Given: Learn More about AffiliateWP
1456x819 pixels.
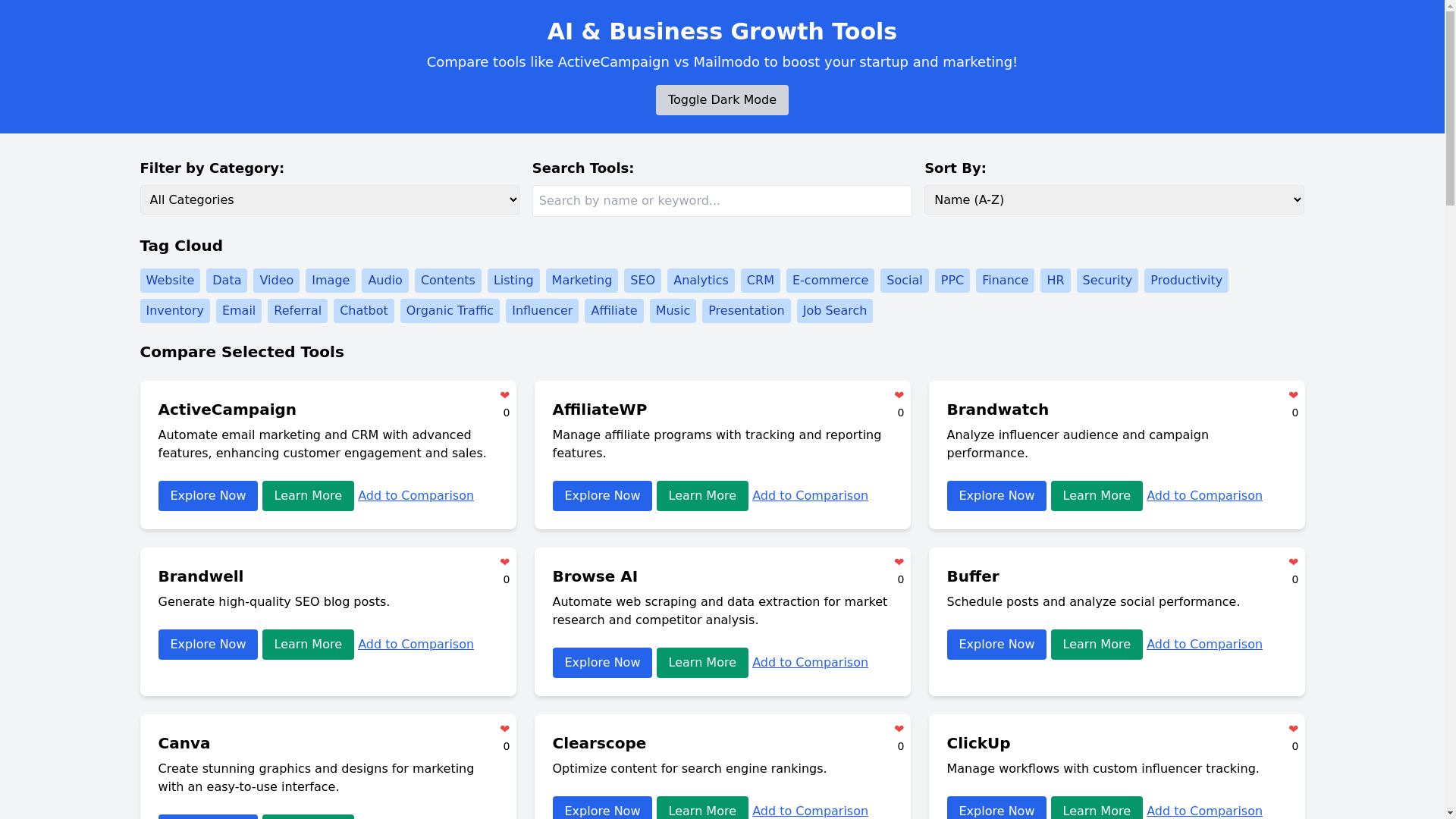Looking at the screenshot, I should coord(702,496).
